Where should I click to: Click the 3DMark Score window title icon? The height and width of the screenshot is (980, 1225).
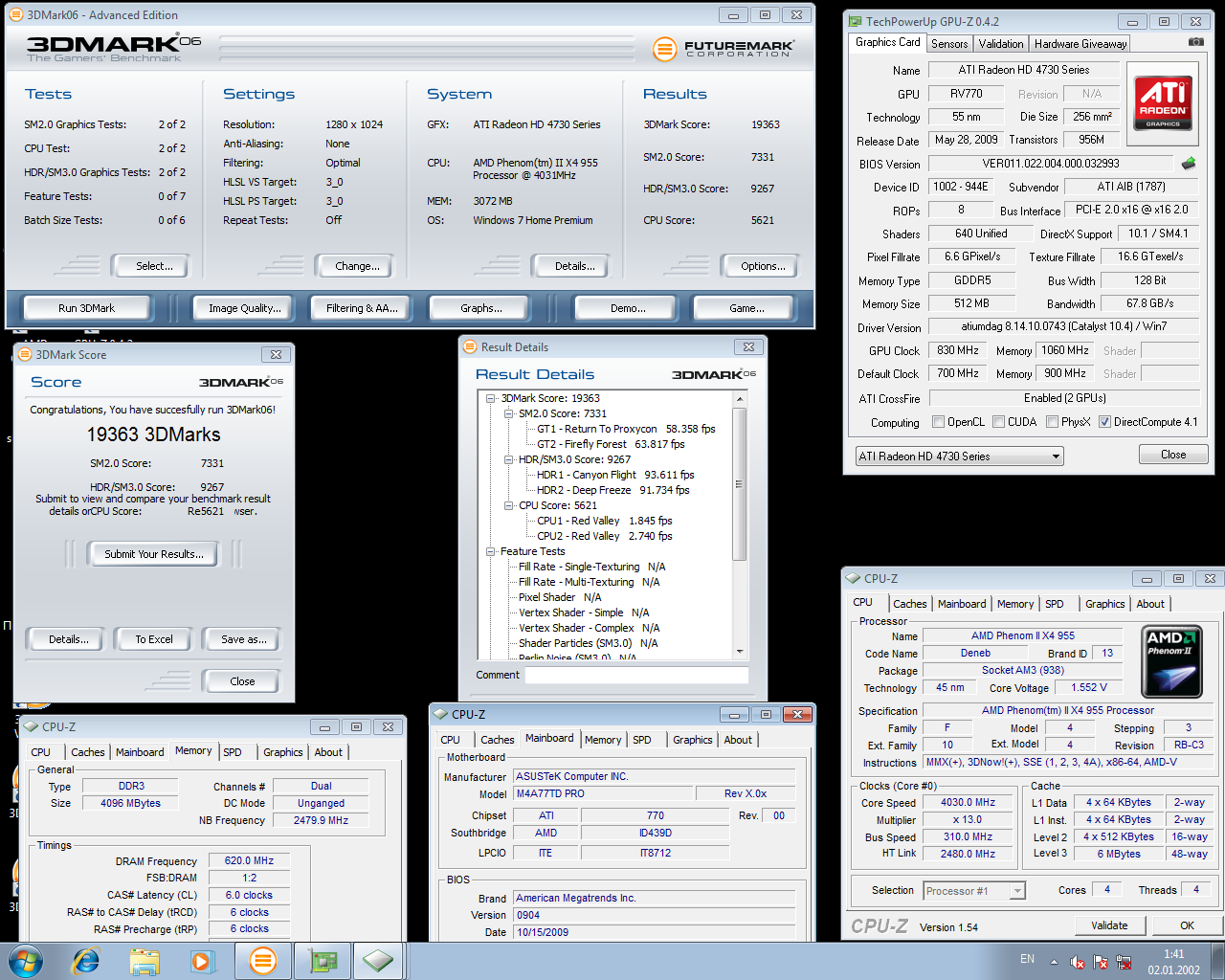(25, 354)
